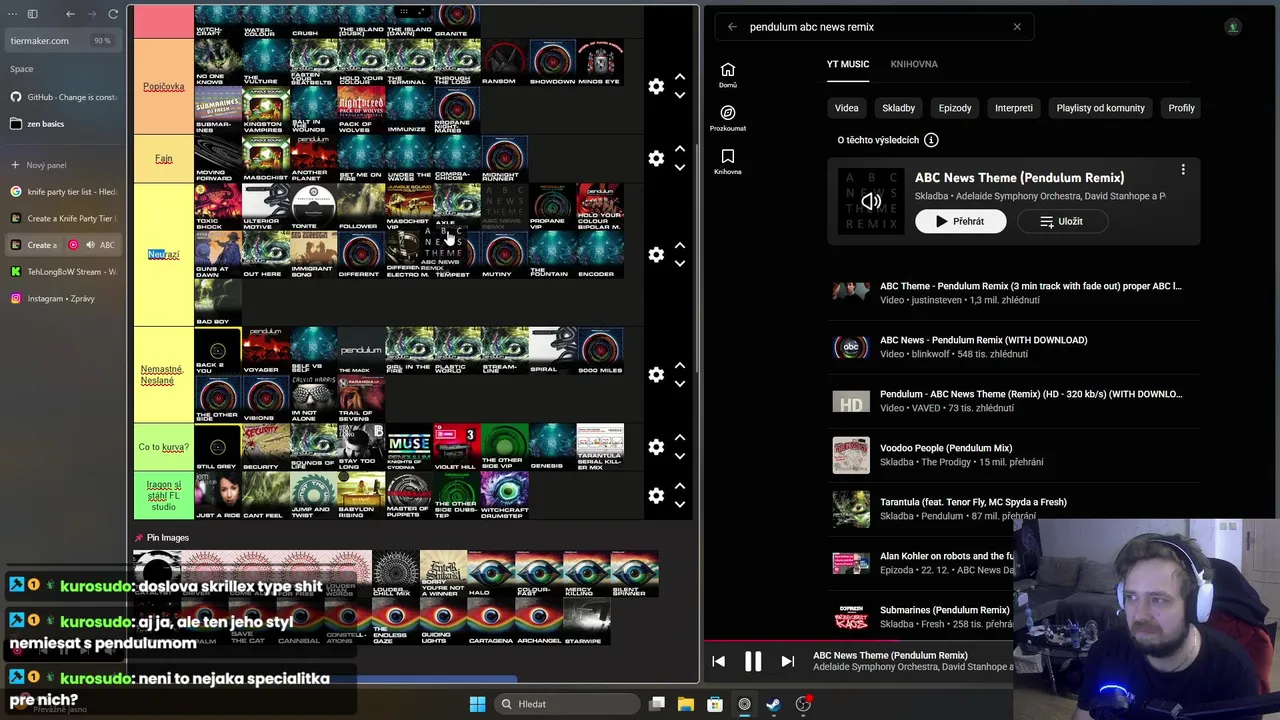
Task: Click the Co to kurva? tier label
Action: [x=163, y=447]
